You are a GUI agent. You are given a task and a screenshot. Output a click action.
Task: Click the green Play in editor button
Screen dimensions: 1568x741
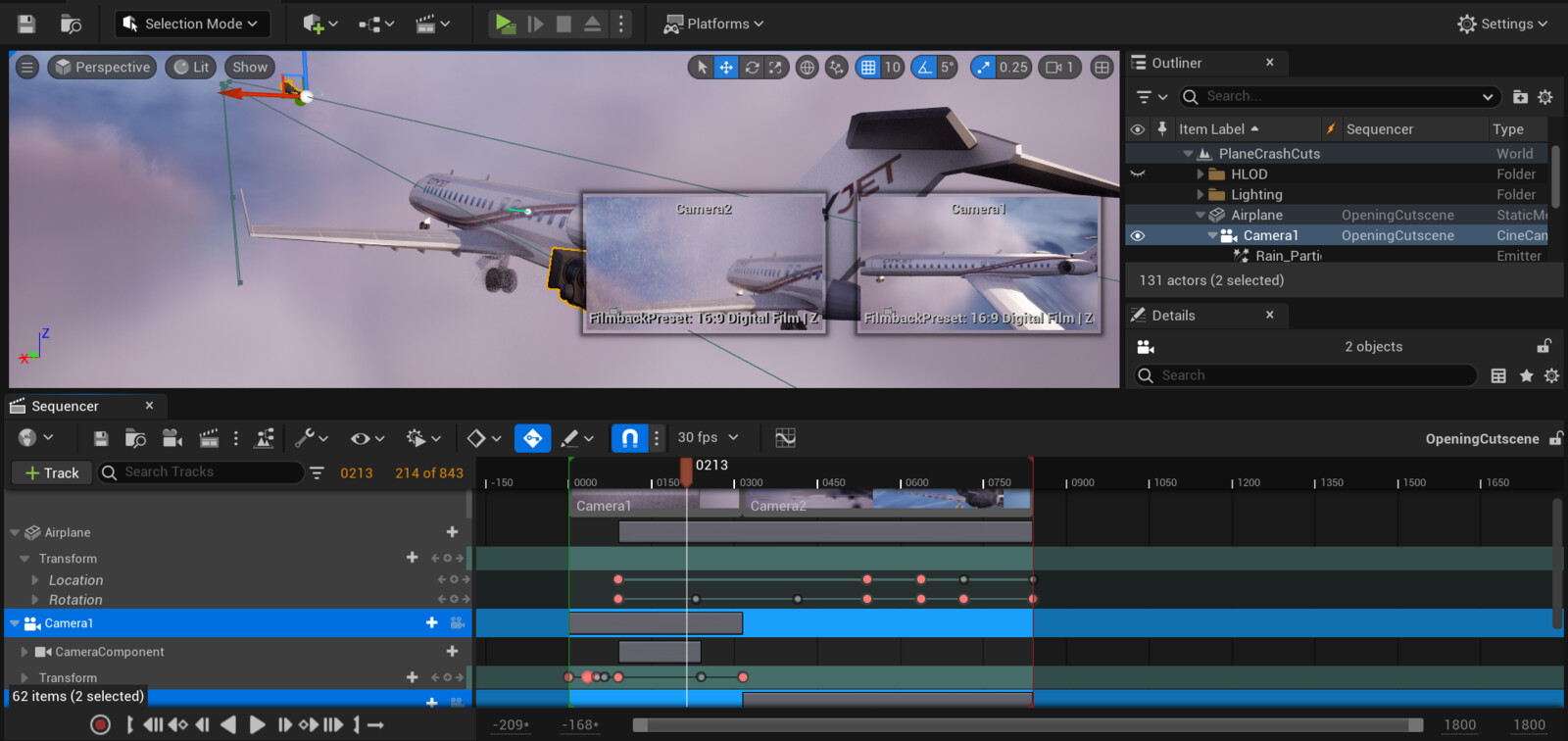tap(505, 24)
